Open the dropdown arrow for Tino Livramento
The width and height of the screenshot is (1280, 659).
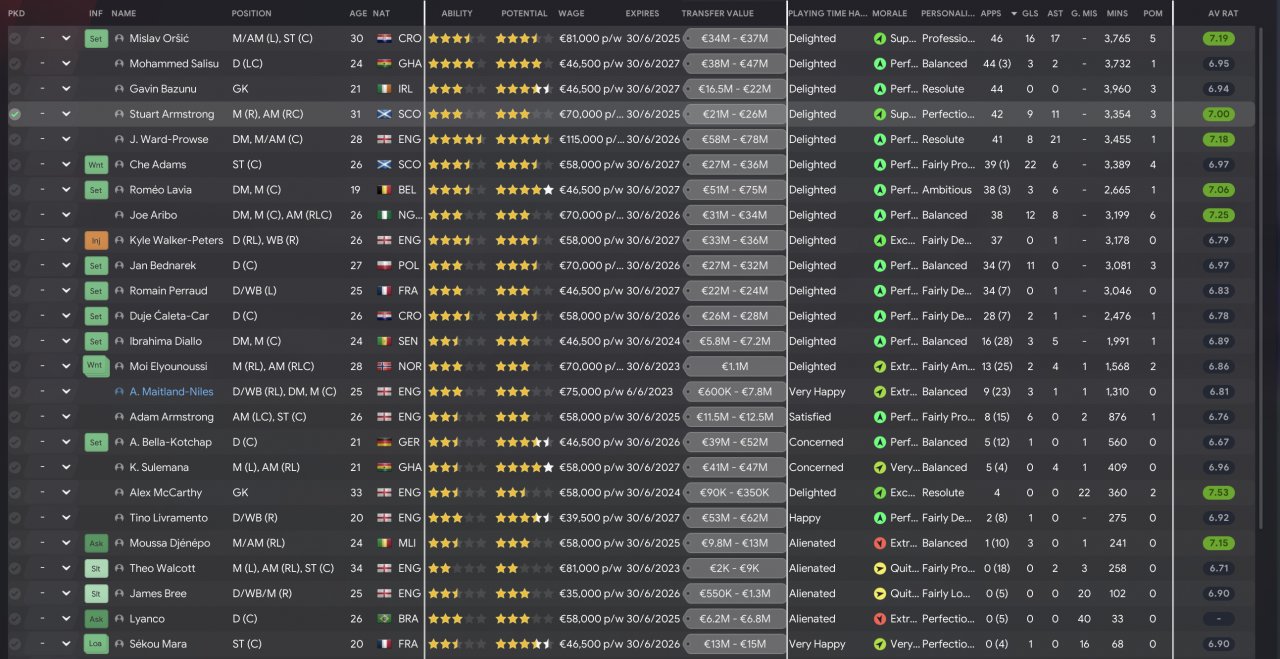66,518
